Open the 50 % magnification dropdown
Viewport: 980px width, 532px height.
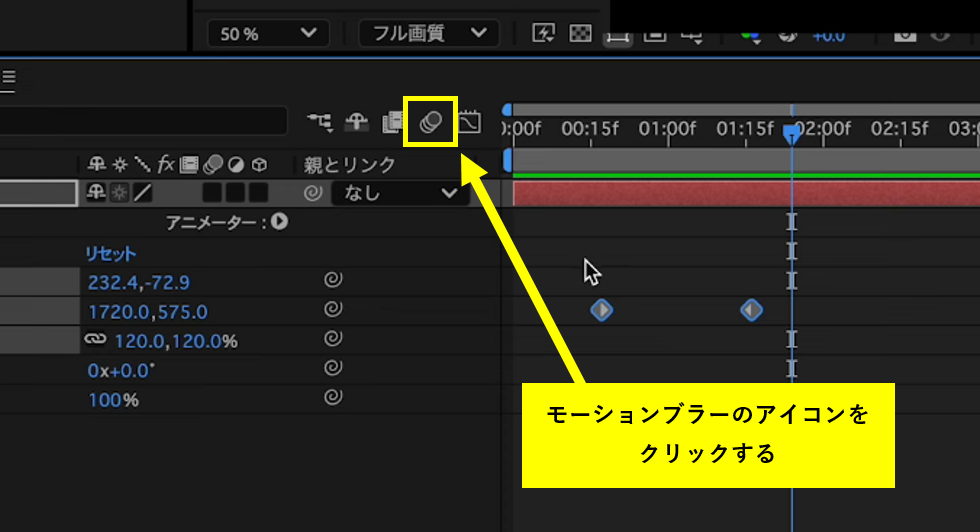point(268,34)
